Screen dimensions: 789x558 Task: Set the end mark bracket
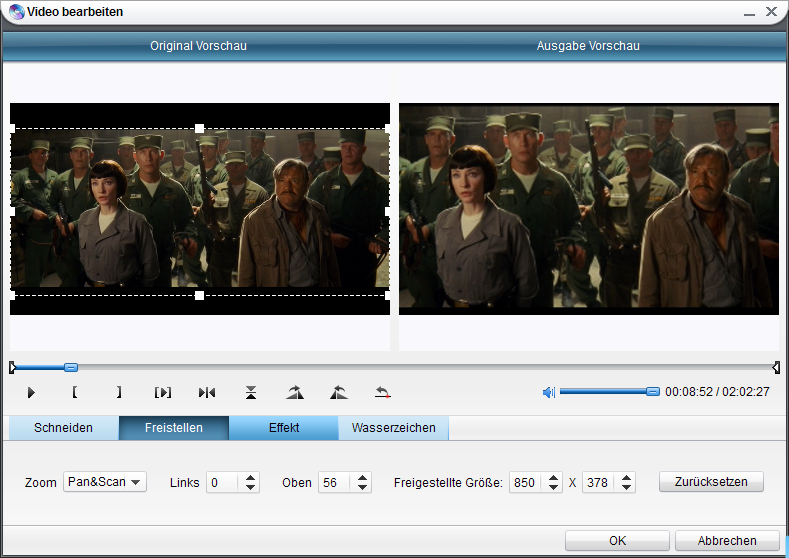[118, 393]
